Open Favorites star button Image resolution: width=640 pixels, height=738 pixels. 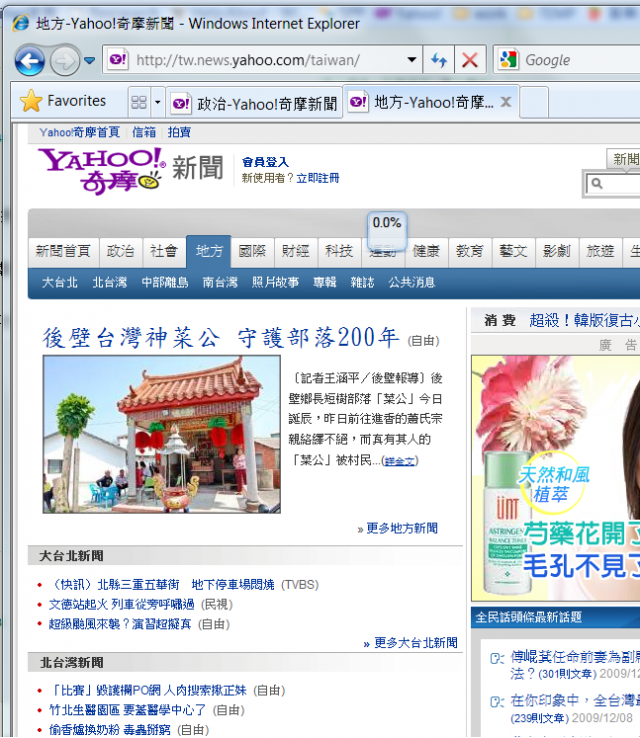(63, 101)
